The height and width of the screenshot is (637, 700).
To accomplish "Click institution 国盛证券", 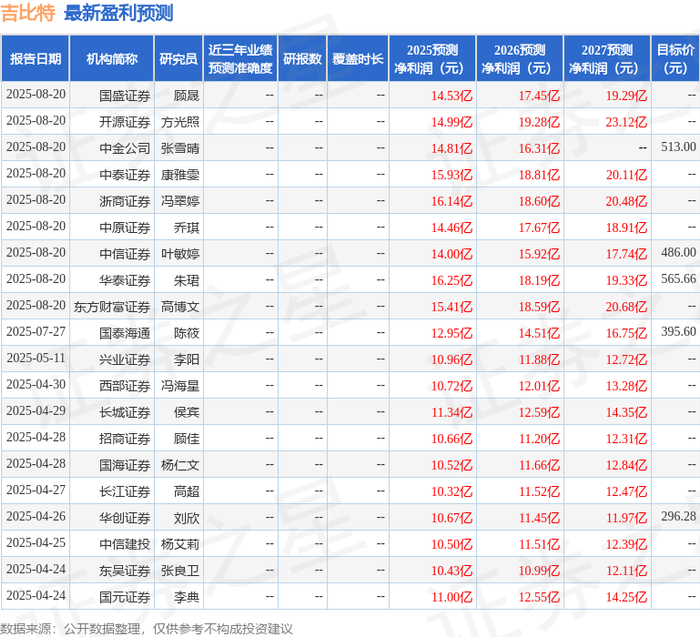I will [125, 96].
